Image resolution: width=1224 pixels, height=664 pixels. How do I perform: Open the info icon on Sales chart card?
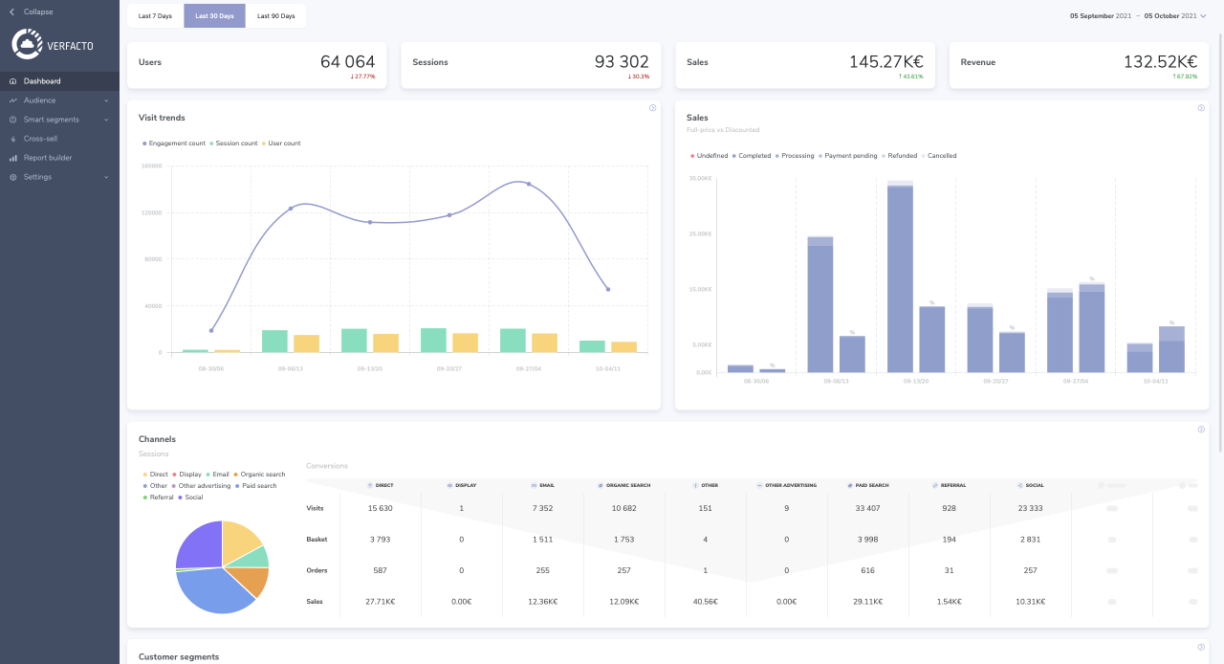tap(1201, 108)
